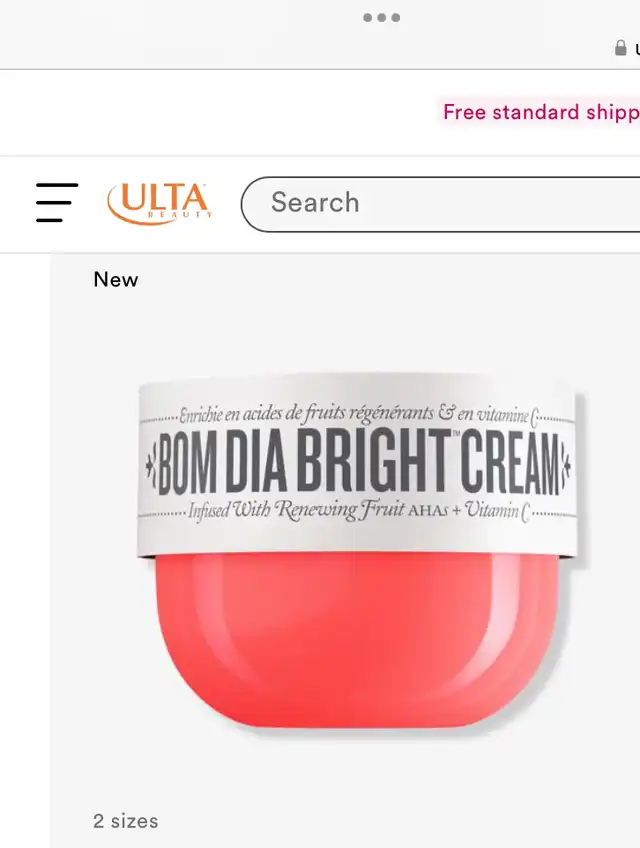This screenshot has width=640, height=848.
Task: Click the white promo strip left of shipping text
Action: [219, 112]
